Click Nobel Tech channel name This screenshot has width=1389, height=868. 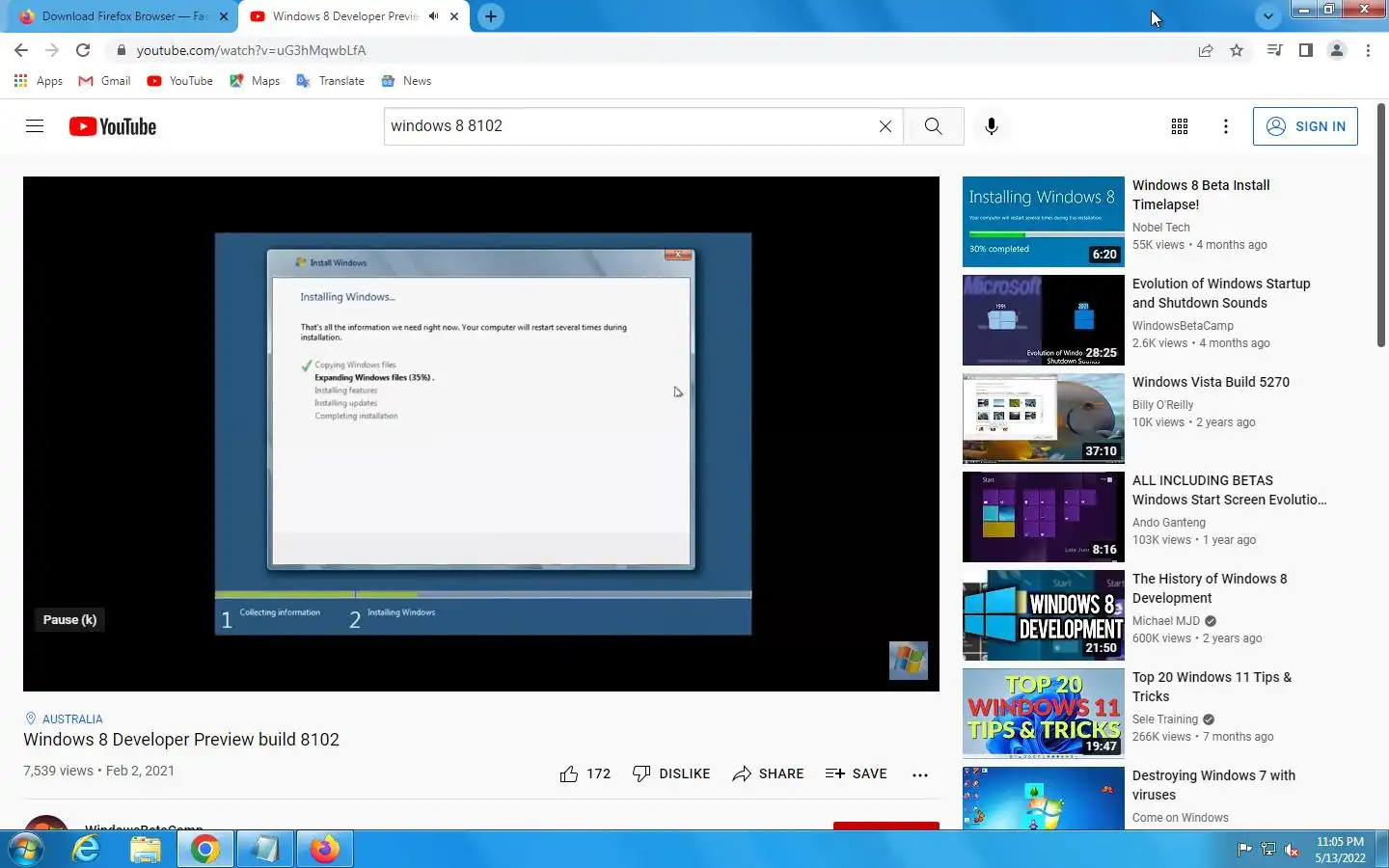click(x=1160, y=228)
